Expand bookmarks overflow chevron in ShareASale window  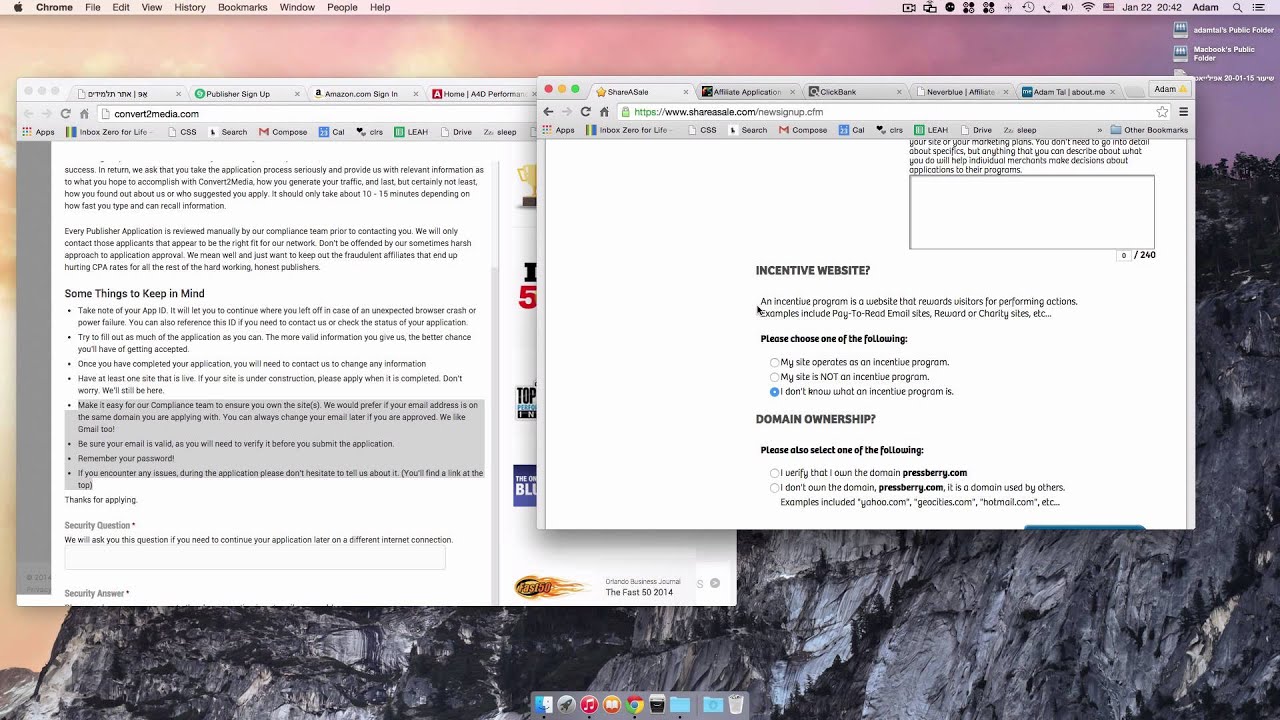click(1099, 130)
